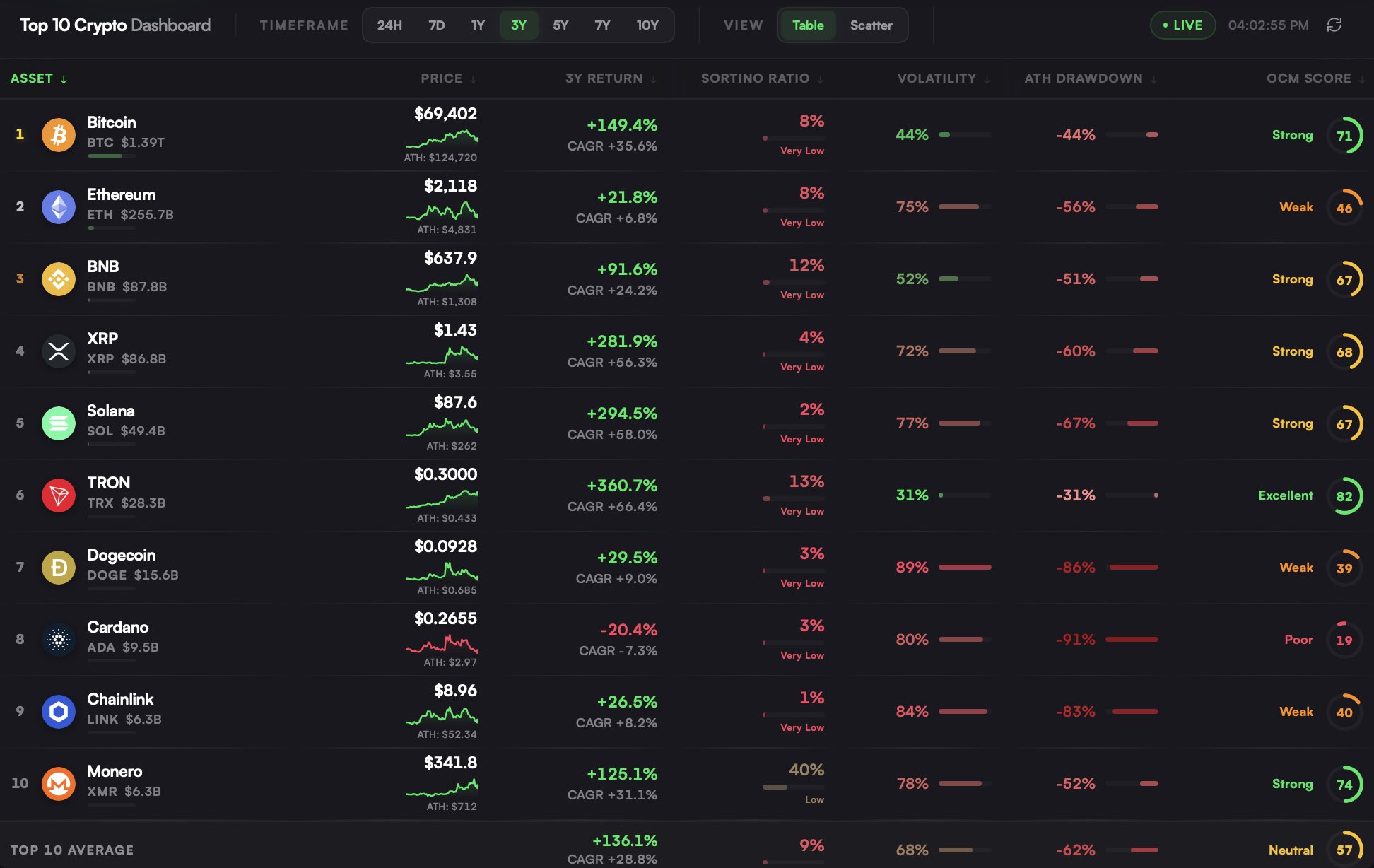Click the Cardano asset name

coord(118,627)
